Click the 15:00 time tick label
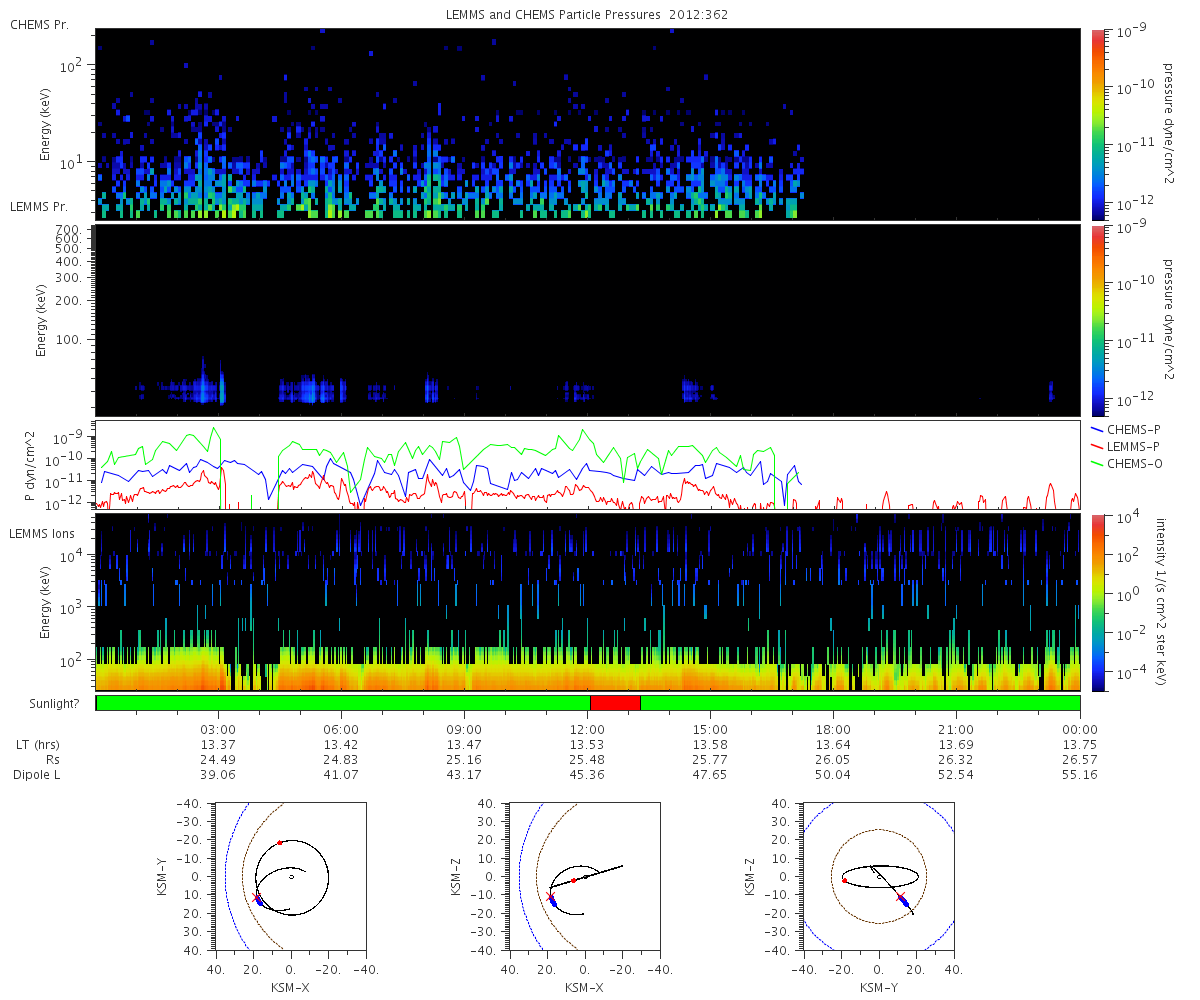Image resolution: width=1200 pixels, height=1000 pixels. click(x=710, y=730)
